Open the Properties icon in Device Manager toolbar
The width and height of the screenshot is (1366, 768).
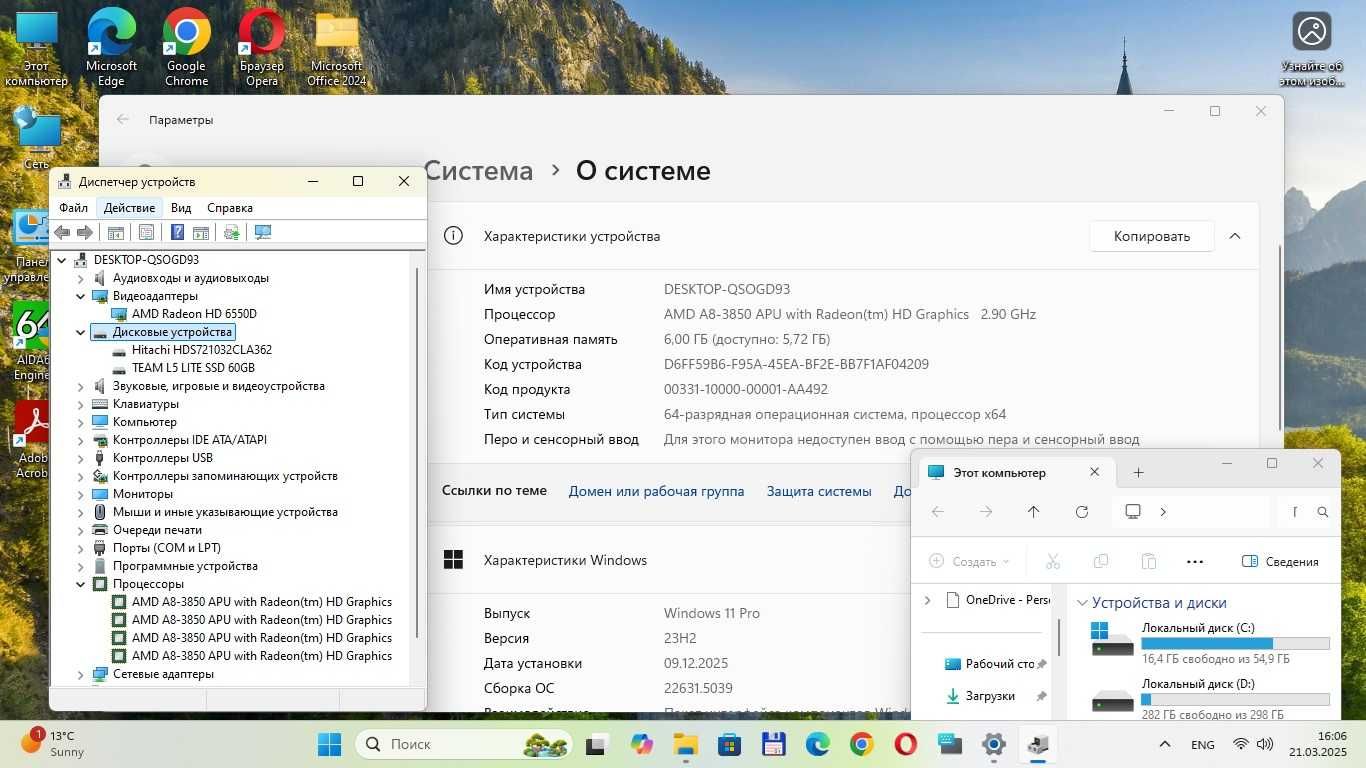click(146, 232)
